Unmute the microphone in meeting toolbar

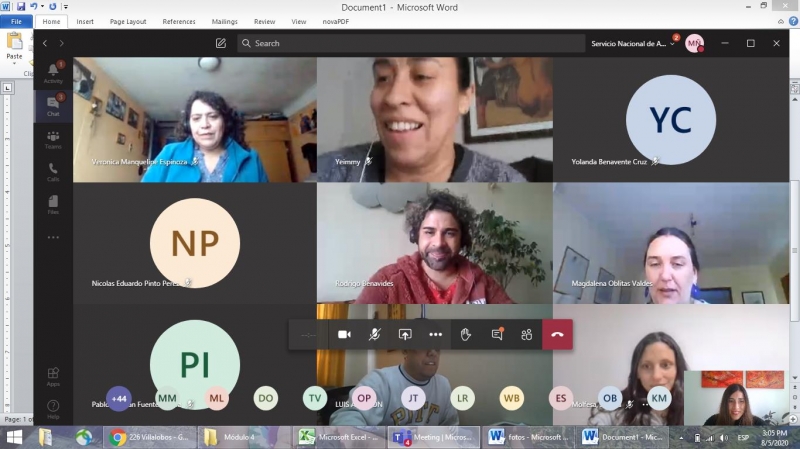(x=374, y=335)
